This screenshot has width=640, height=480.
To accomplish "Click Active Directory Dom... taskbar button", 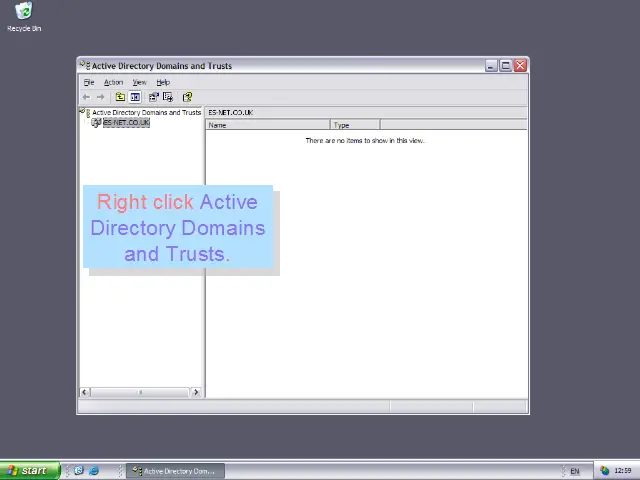I will click(x=175, y=471).
